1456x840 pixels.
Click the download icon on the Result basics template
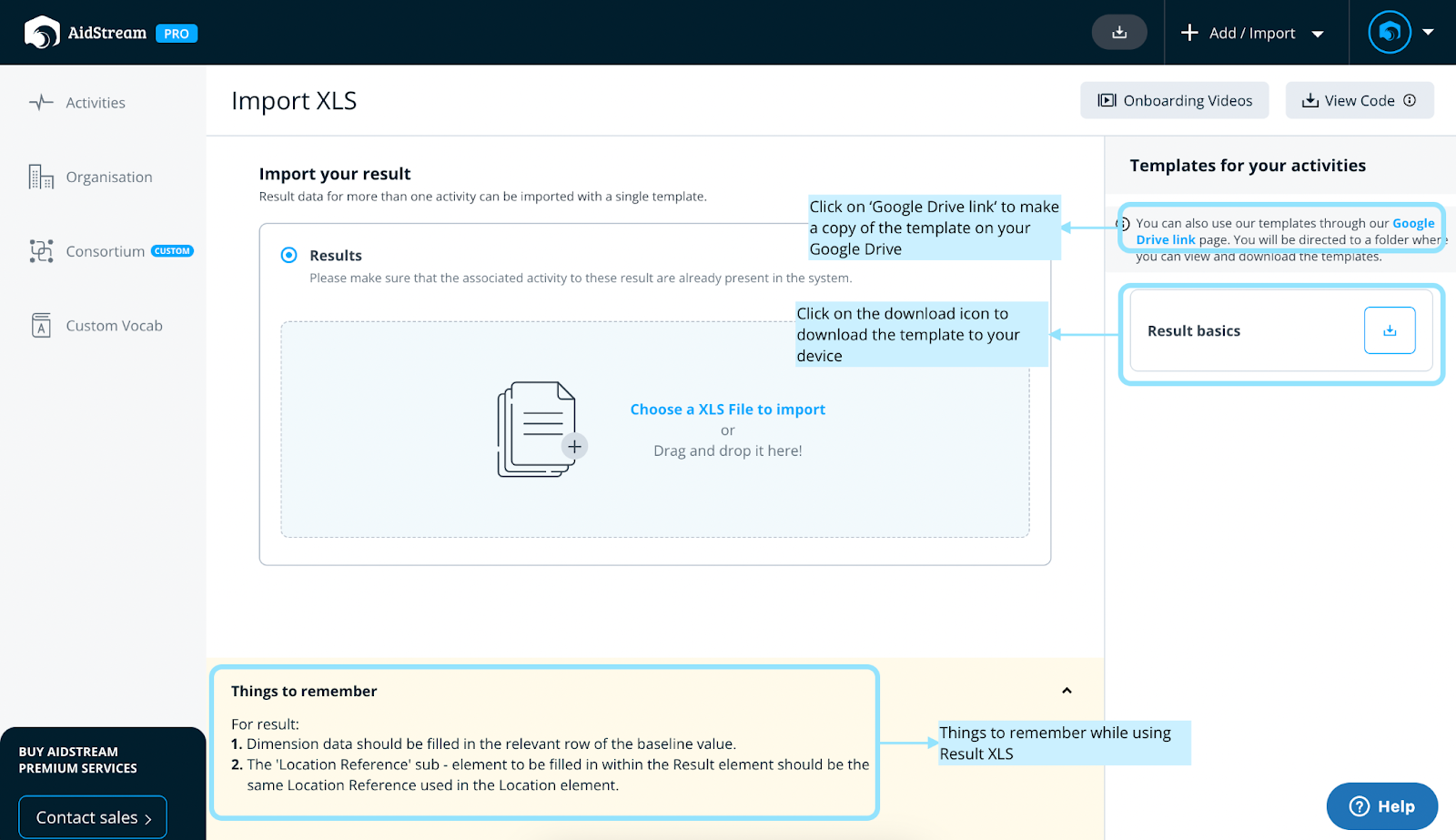(1389, 330)
